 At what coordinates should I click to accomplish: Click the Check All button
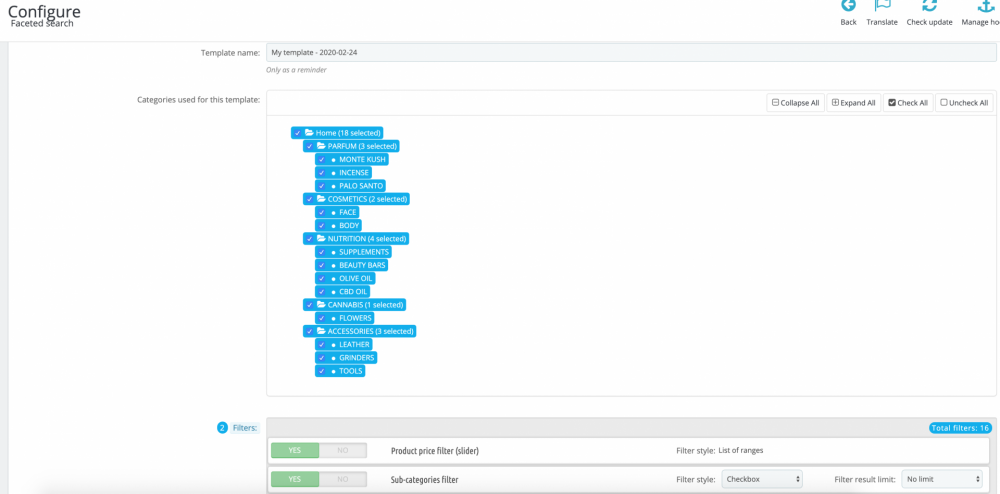pyautogui.click(x=908, y=103)
